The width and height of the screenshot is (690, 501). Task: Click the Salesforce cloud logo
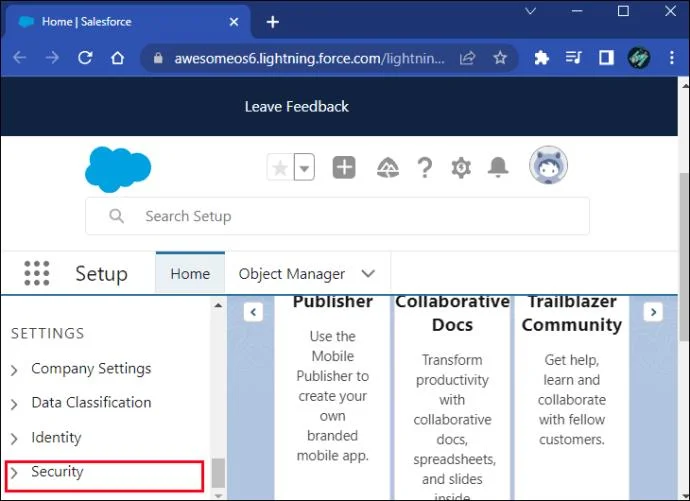point(118,169)
